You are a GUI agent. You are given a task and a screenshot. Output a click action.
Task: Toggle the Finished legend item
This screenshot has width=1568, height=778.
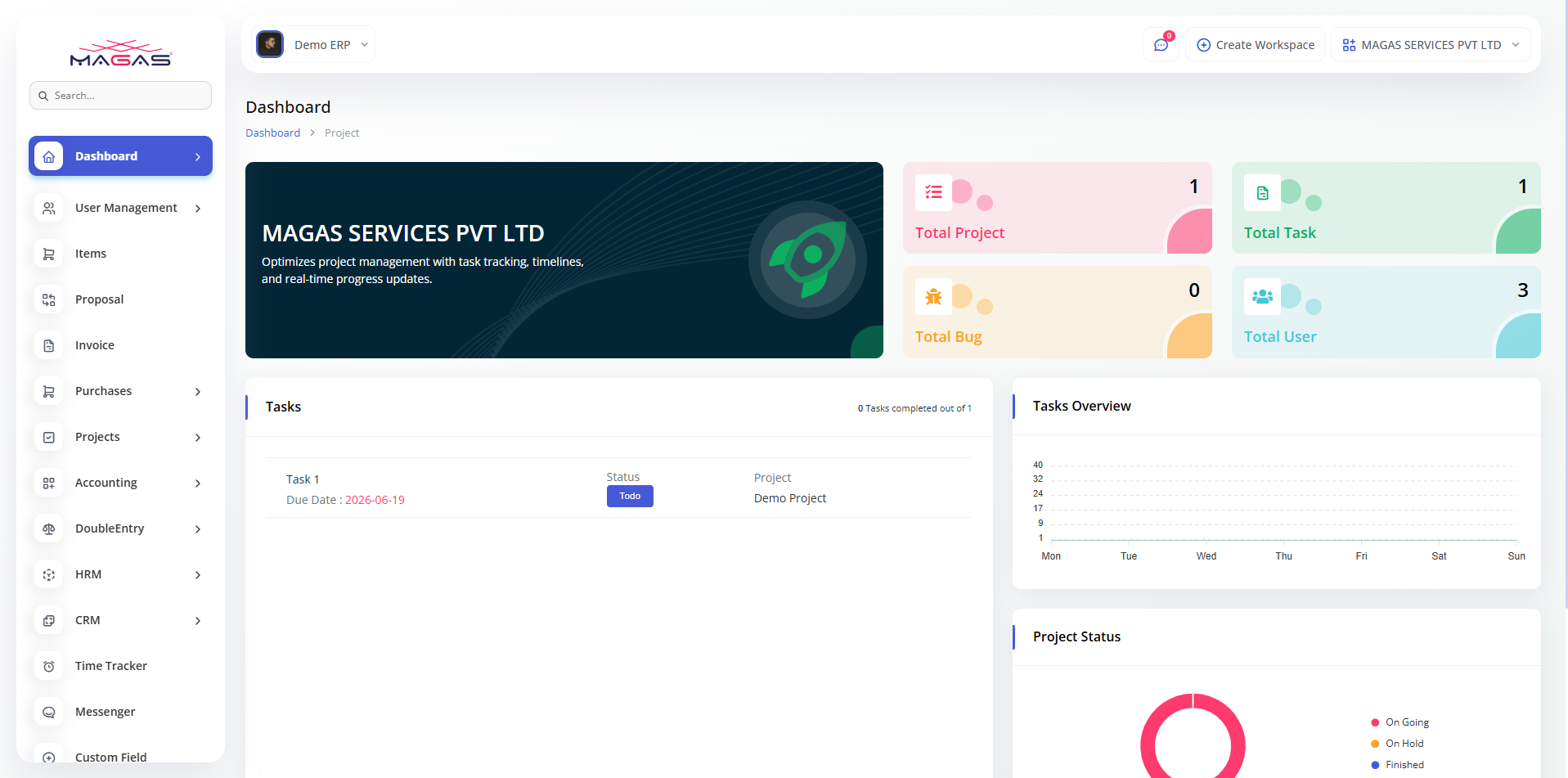[1398, 765]
